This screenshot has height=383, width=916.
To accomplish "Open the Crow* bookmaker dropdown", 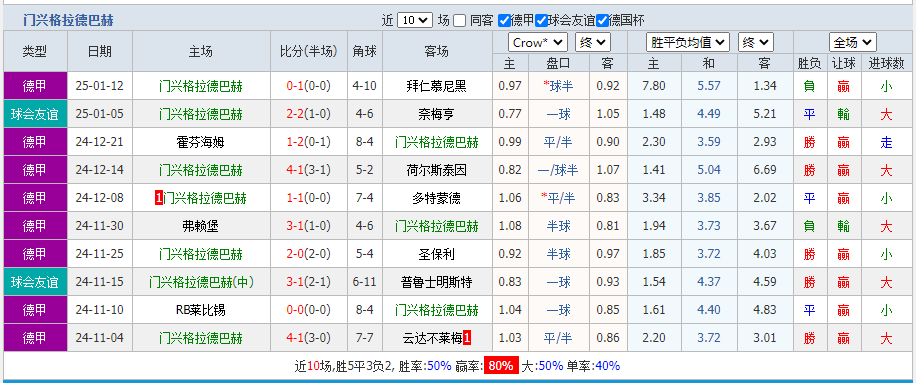I will pyautogui.click(x=538, y=43).
